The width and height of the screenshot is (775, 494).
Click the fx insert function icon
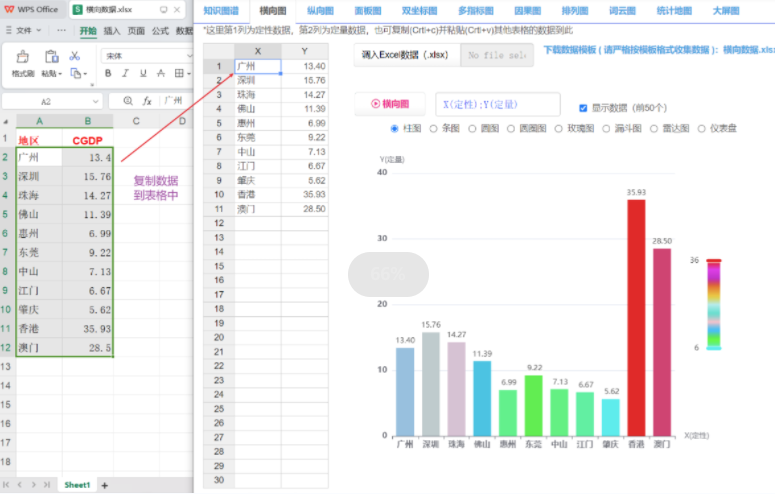(147, 101)
